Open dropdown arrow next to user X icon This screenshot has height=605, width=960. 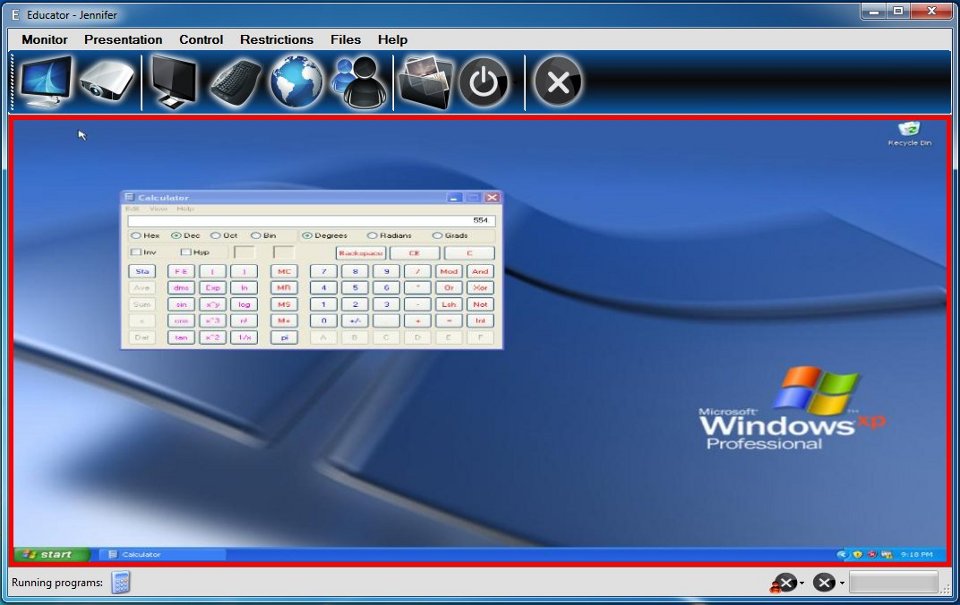[802, 583]
